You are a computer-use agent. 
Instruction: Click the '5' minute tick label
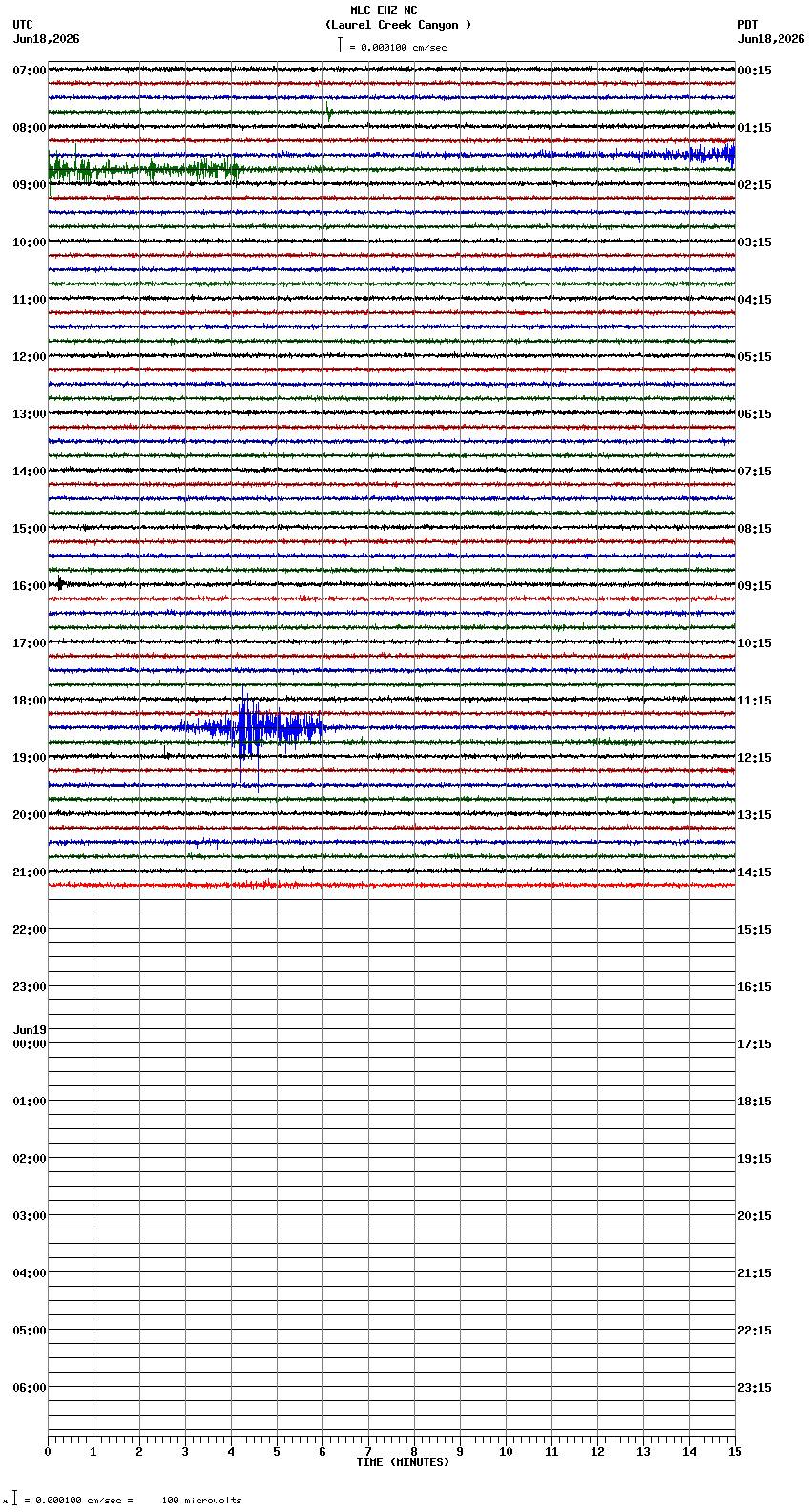pyautogui.click(x=277, y=1452)
